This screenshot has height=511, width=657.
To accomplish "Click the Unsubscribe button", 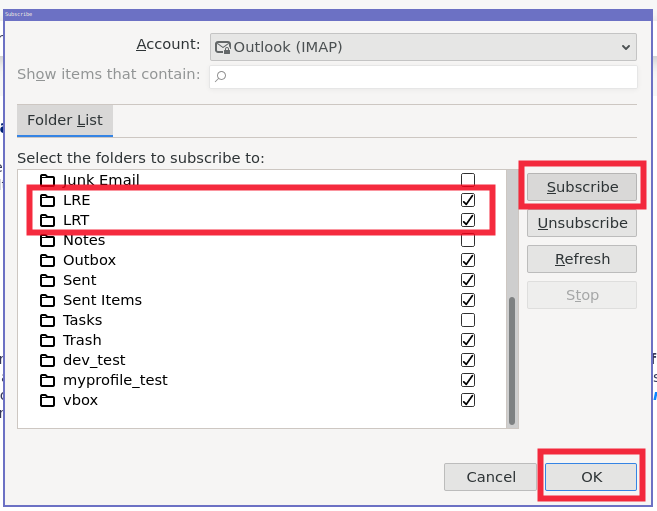I will click(x=582, y=223).
